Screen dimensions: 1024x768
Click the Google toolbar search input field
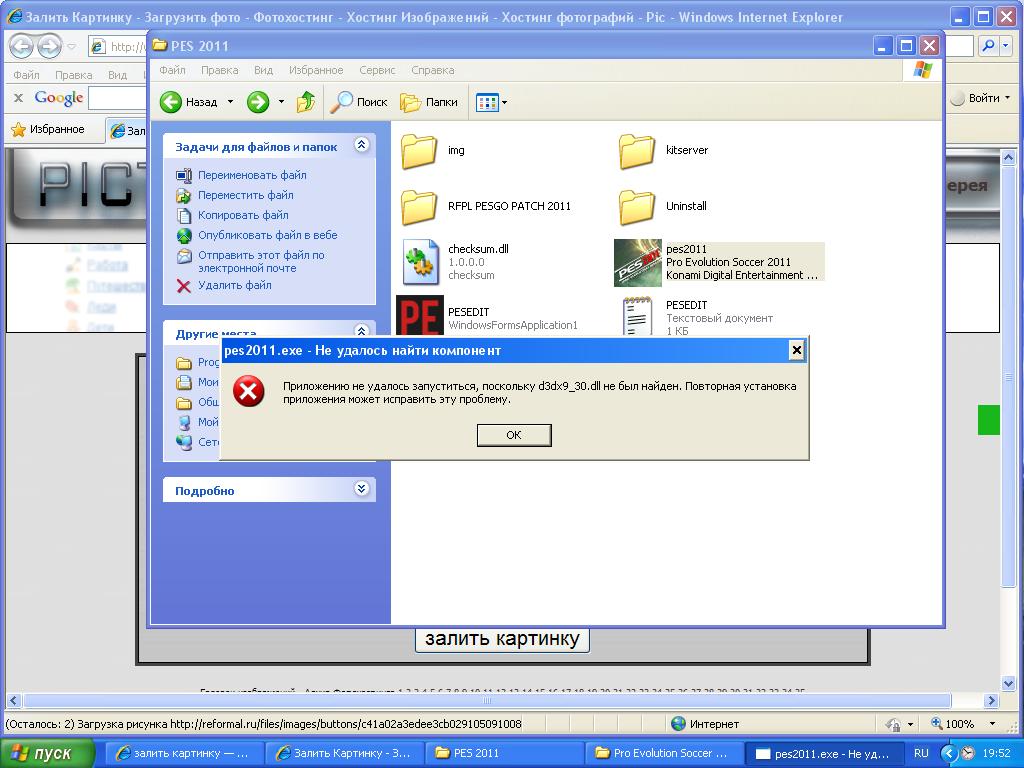(118, 98)
